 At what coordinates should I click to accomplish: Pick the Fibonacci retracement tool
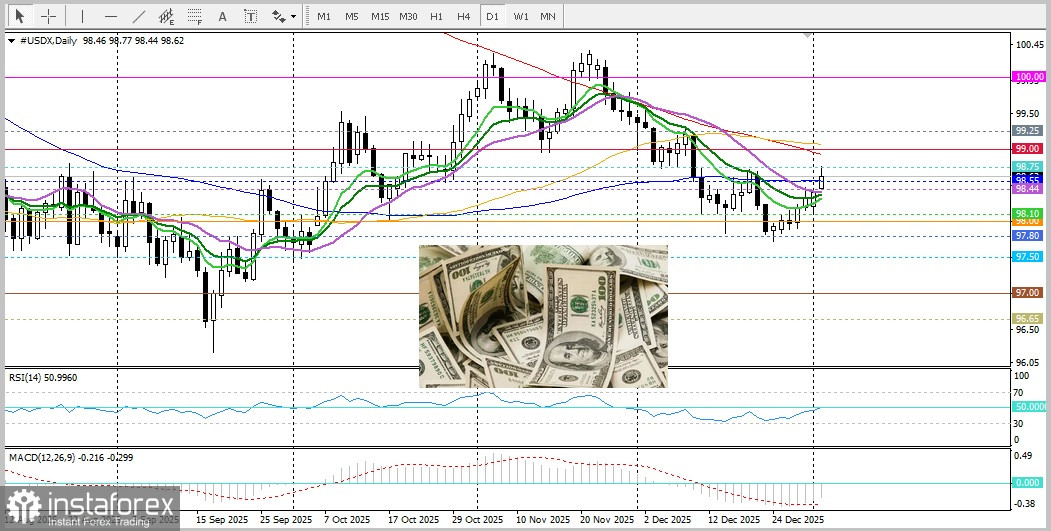[x=194, y=16]
